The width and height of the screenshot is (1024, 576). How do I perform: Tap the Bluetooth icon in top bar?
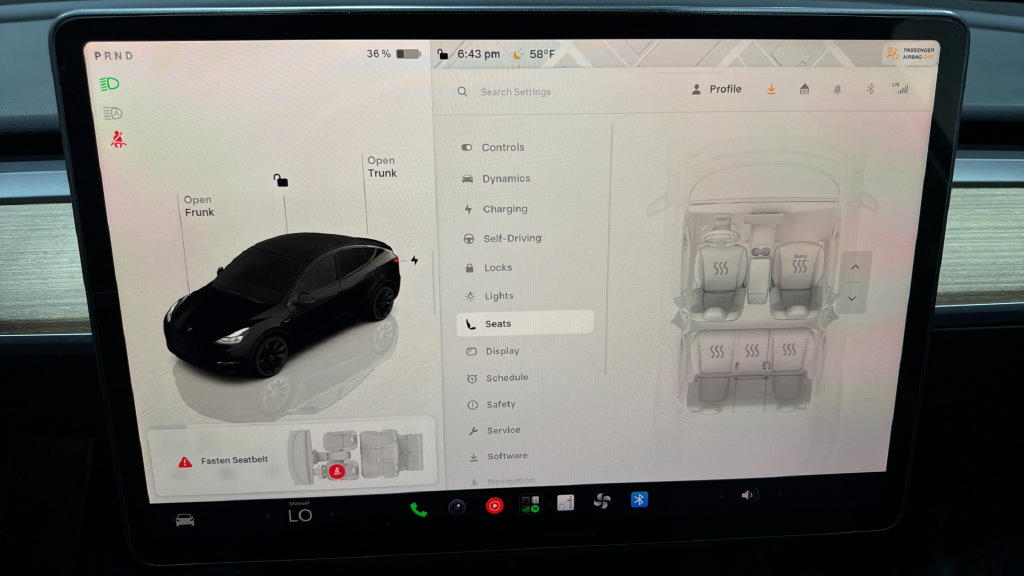pyautogui.click(x=870, y=89)
